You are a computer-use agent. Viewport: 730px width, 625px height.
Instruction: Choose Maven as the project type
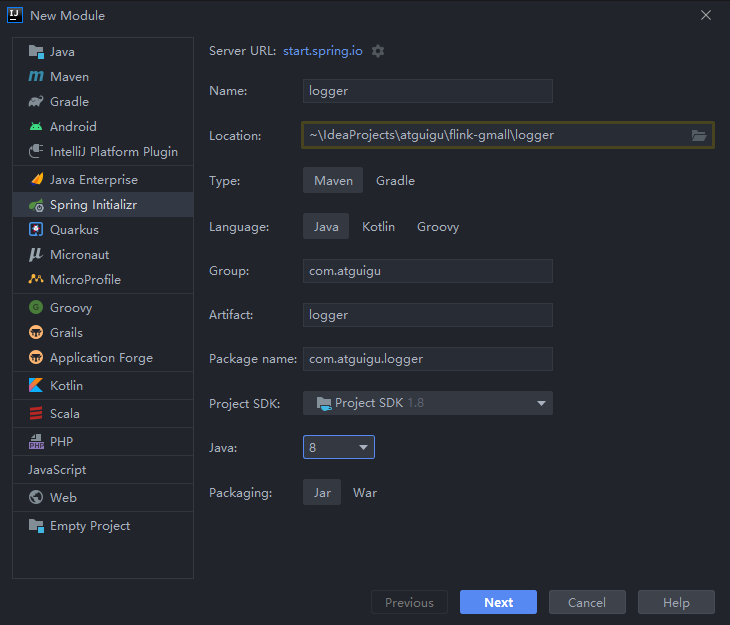click(333, 180)
